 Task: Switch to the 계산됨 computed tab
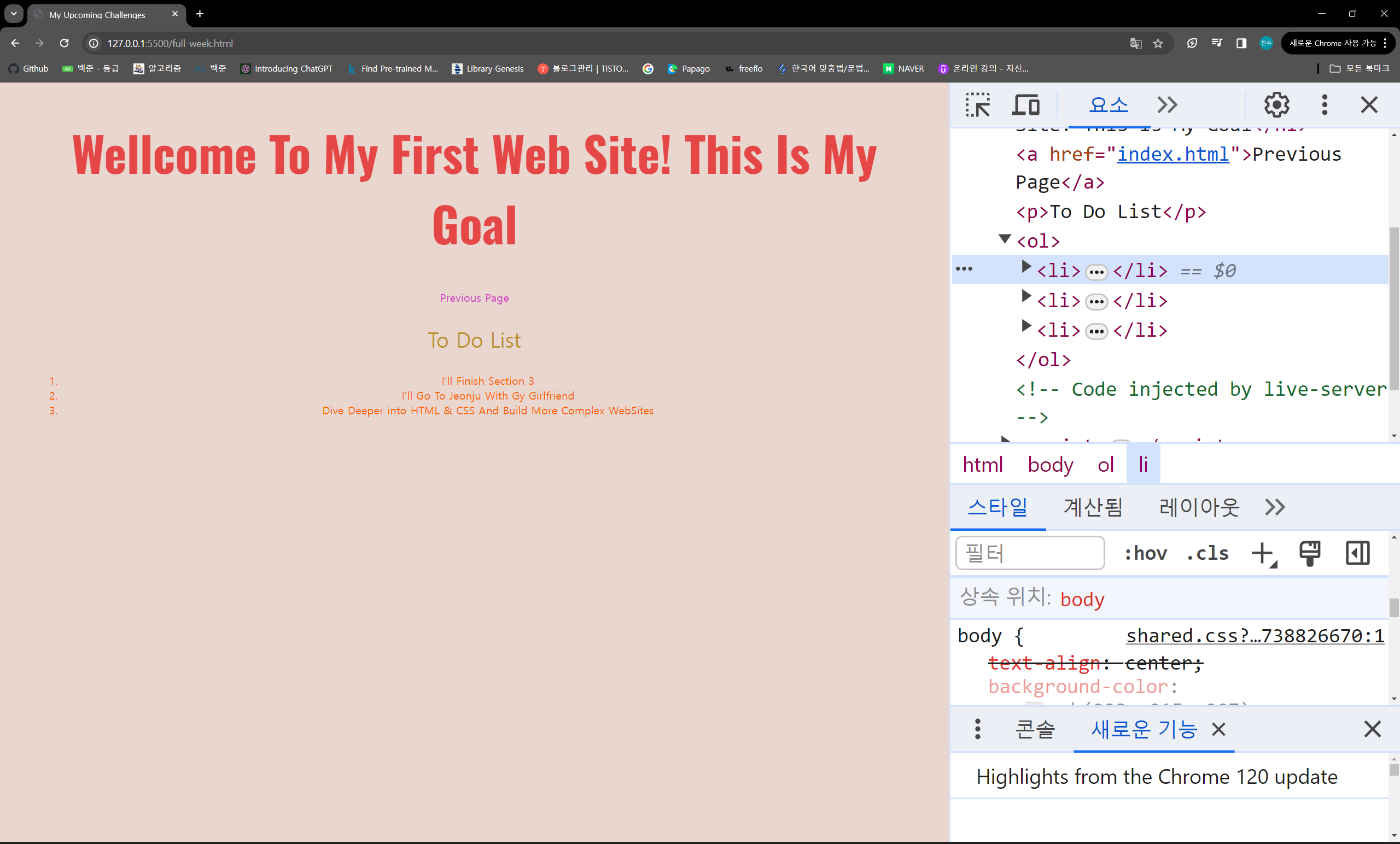click(x=1093, y=507)
